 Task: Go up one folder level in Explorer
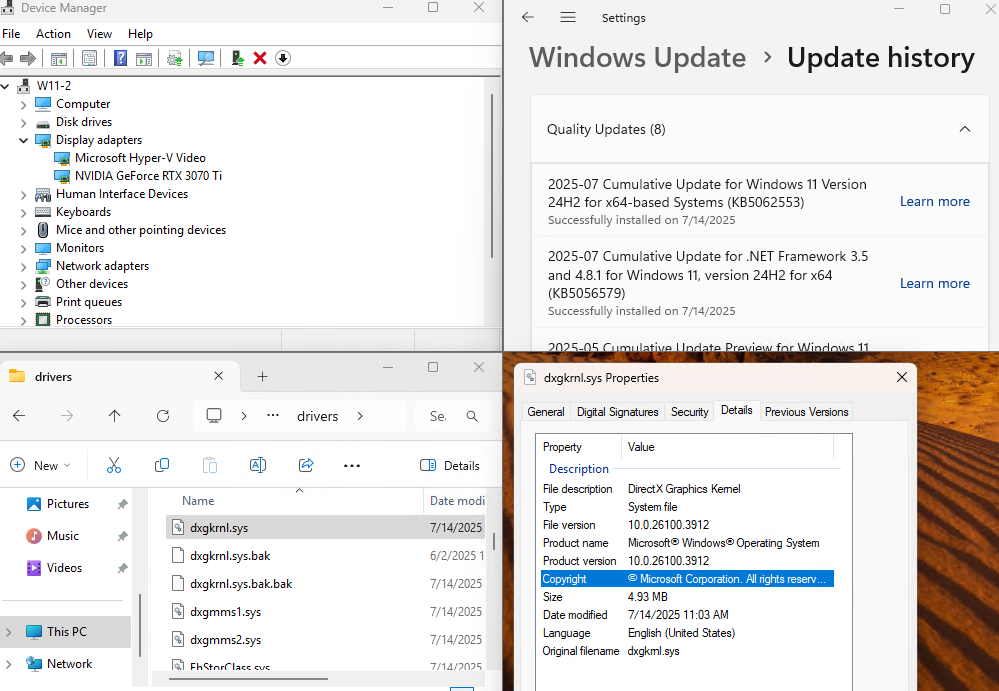coord(115,416)
